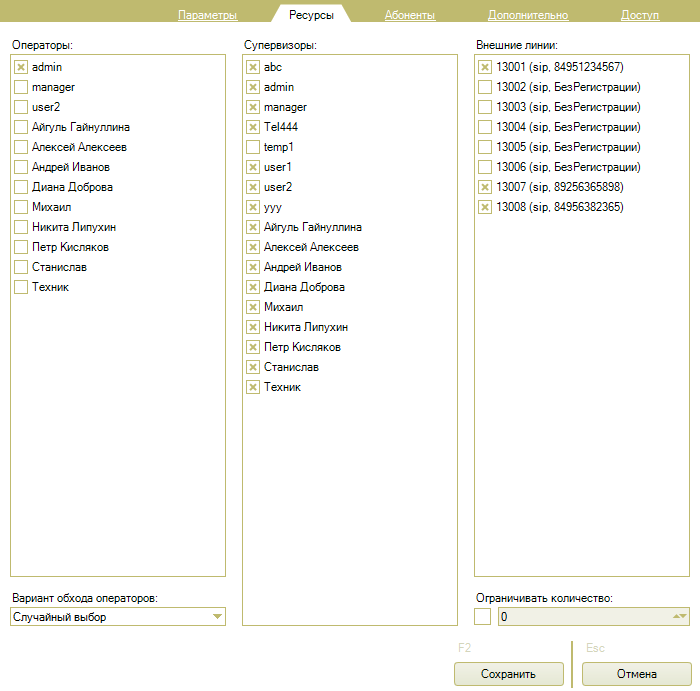Enable external line 13004
This screenshot has width=700, height=691.
pos(485,127)
